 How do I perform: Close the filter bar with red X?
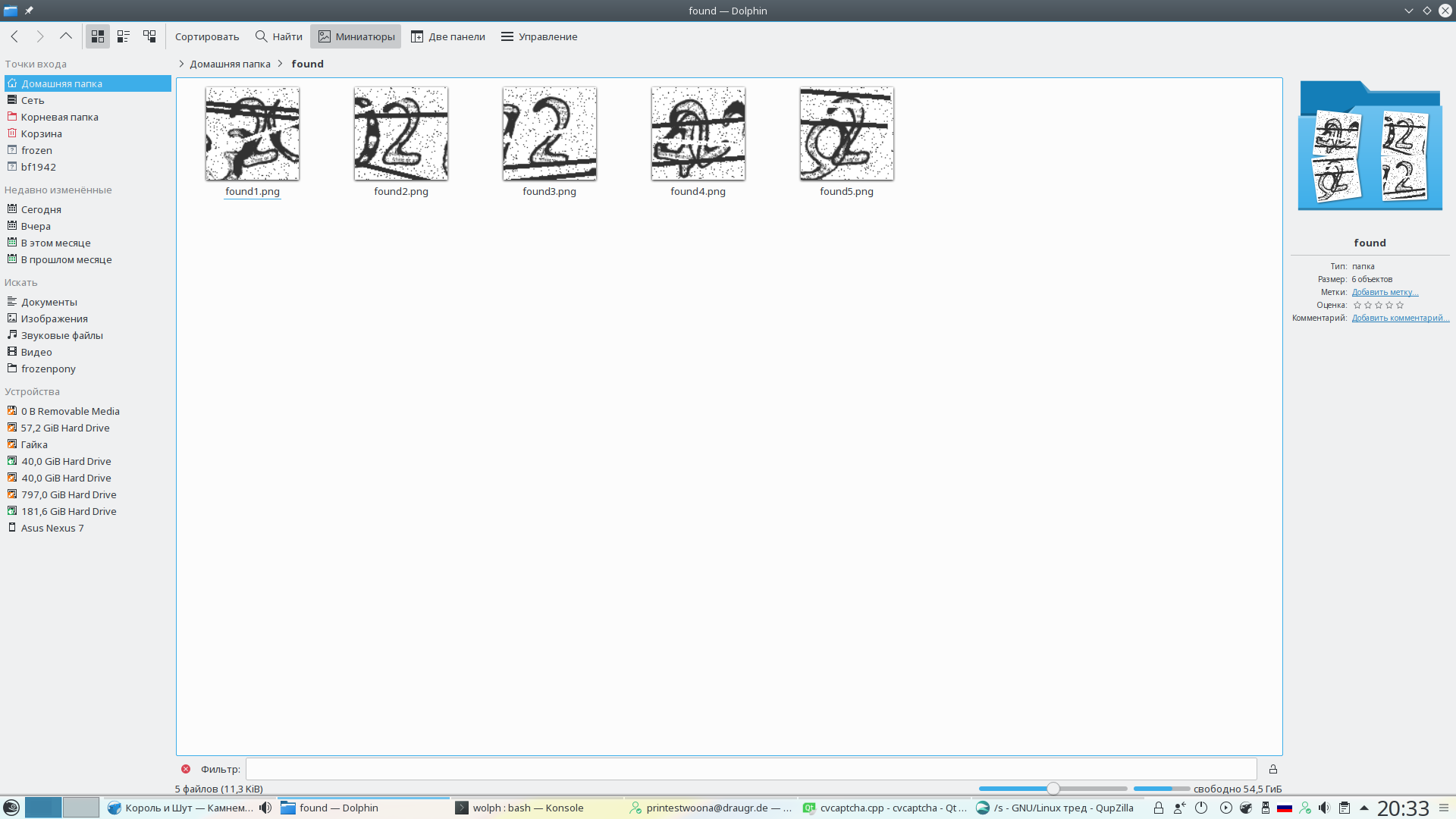coord(186,769)
